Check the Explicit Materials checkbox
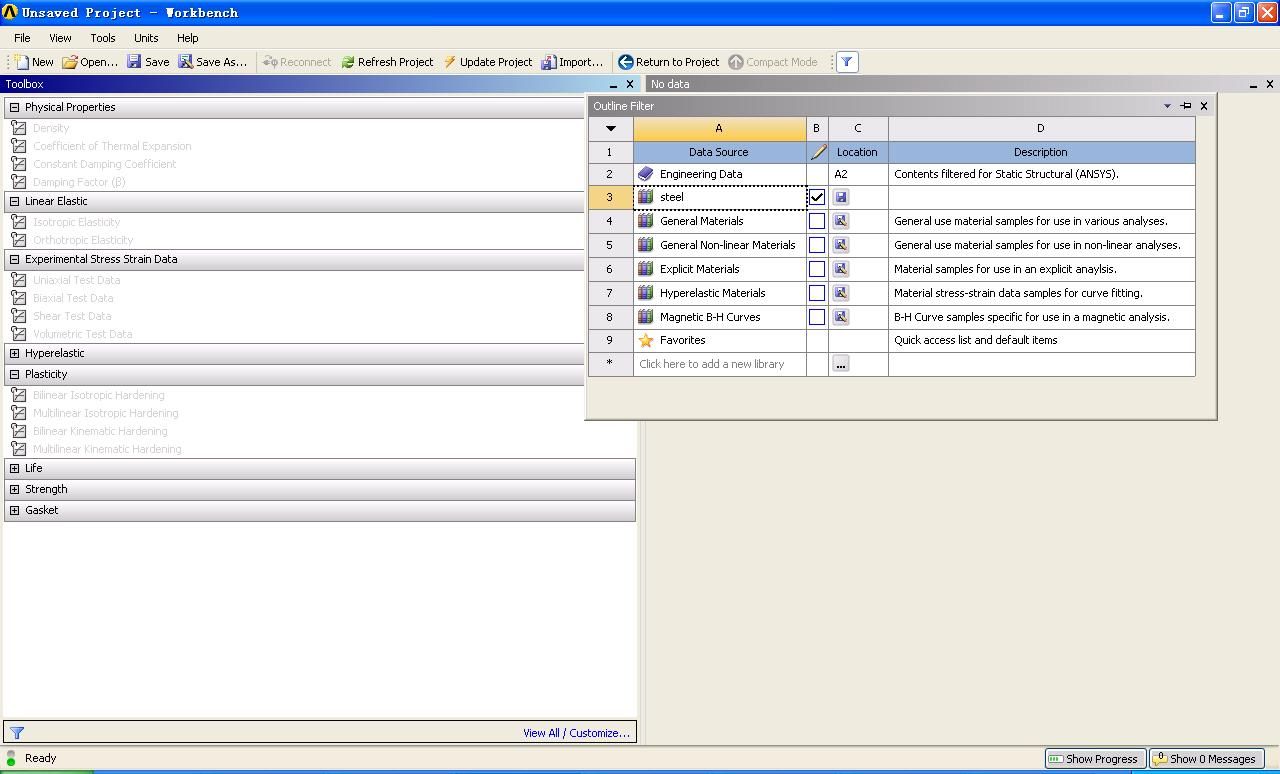 click(x=817, y=269)
